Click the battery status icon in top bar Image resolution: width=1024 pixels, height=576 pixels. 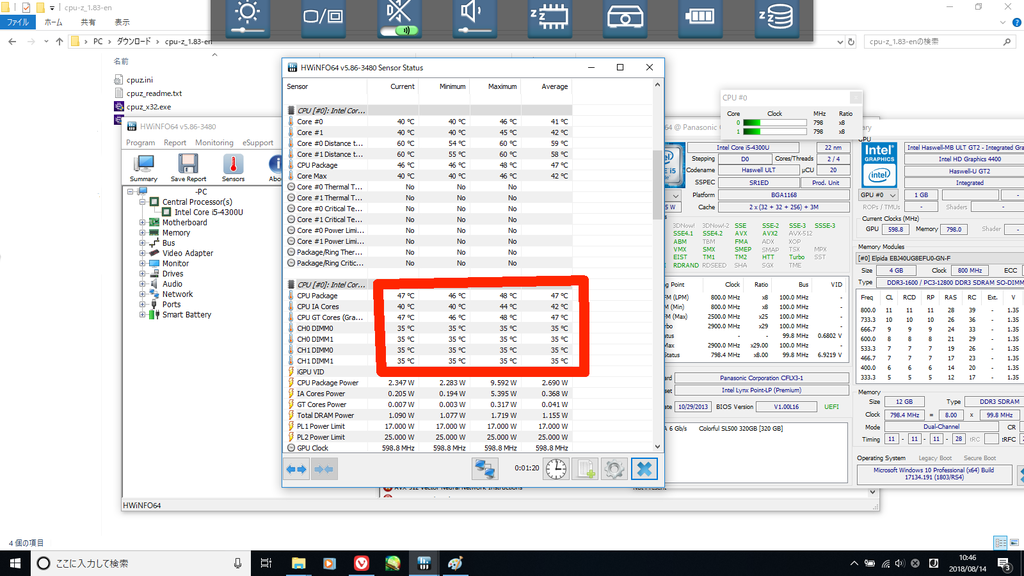(700, 19)
